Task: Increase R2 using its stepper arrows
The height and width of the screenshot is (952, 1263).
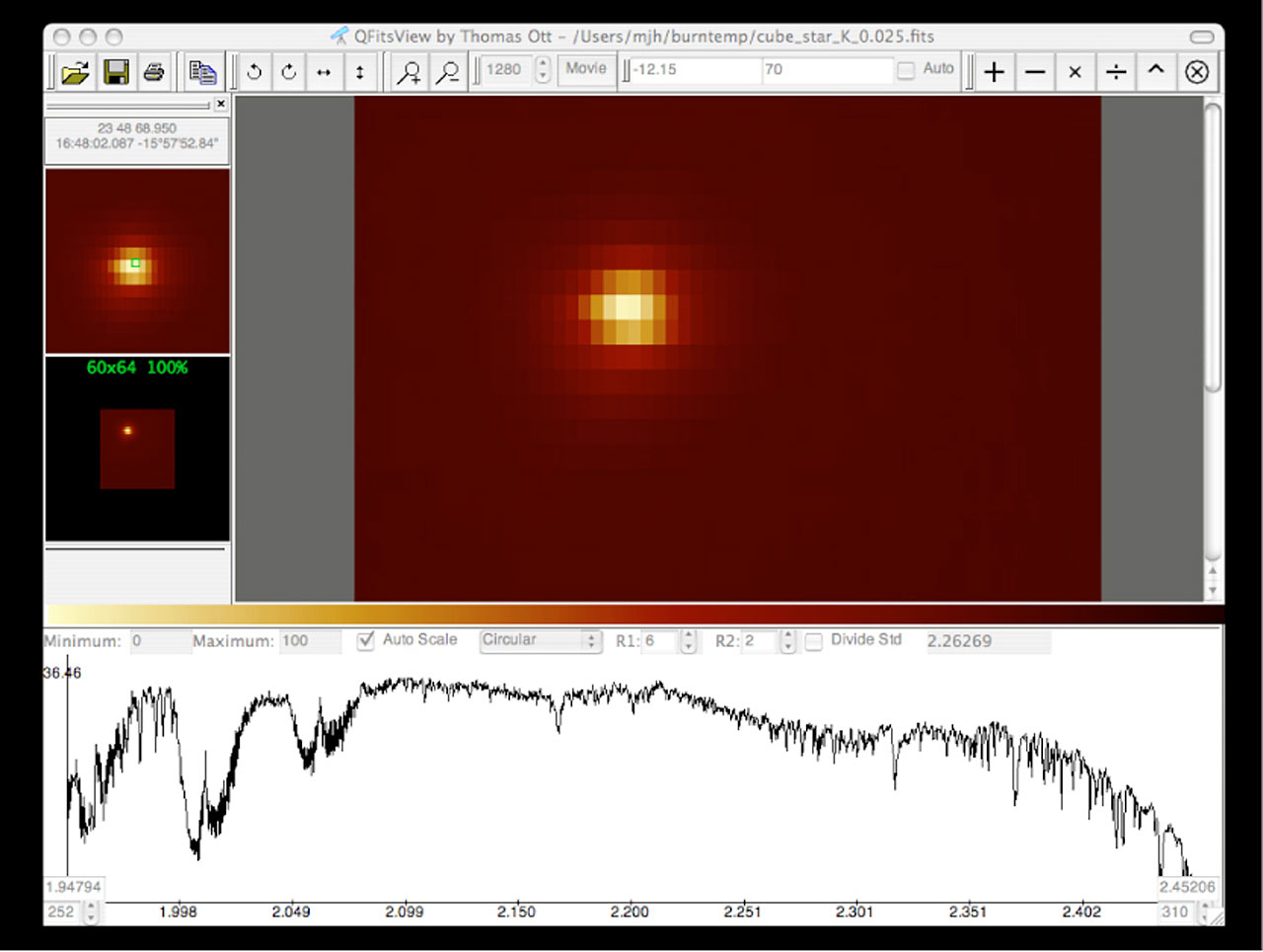Action: click(786, 636)
